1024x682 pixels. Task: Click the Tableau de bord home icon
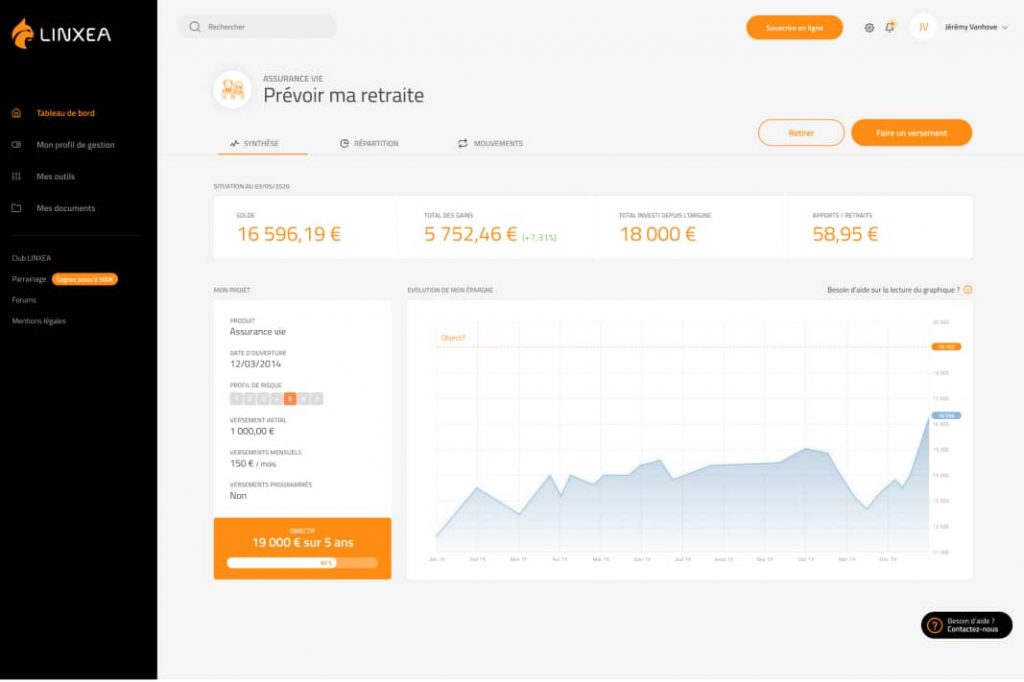point(16,113)
